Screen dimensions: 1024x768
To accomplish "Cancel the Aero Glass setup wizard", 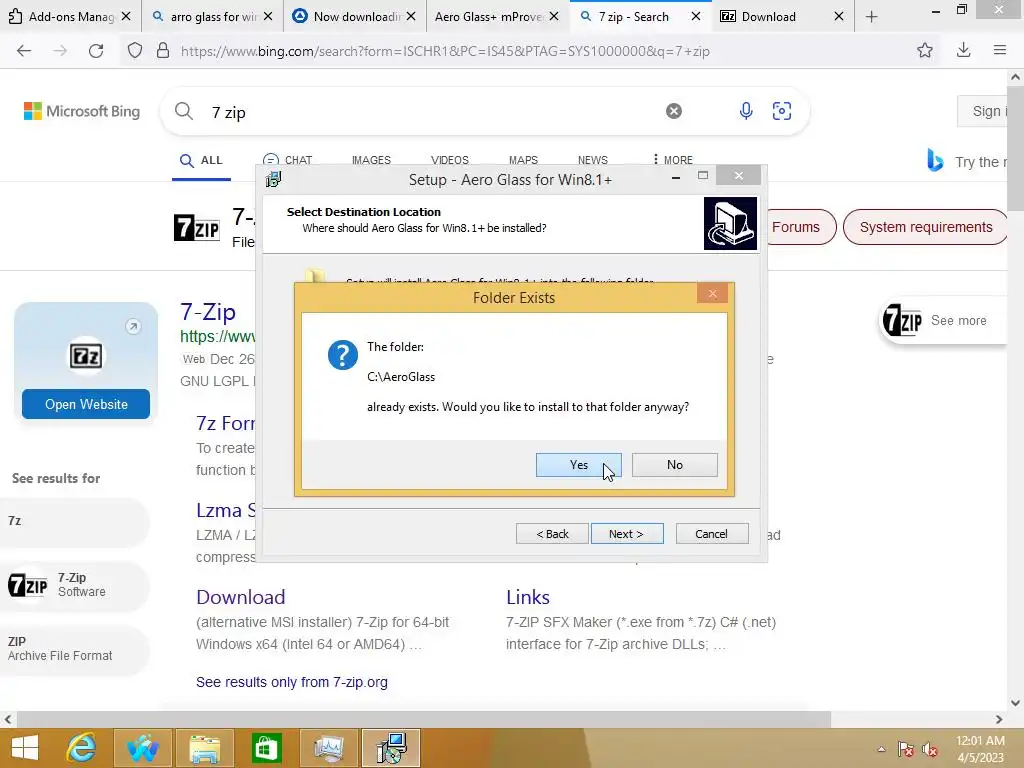I will click(x=712, y=534).
